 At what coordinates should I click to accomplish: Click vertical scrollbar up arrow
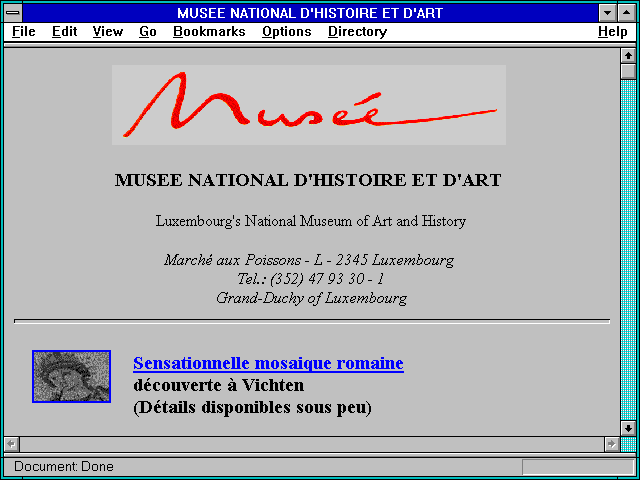click(x=628, y=56)
